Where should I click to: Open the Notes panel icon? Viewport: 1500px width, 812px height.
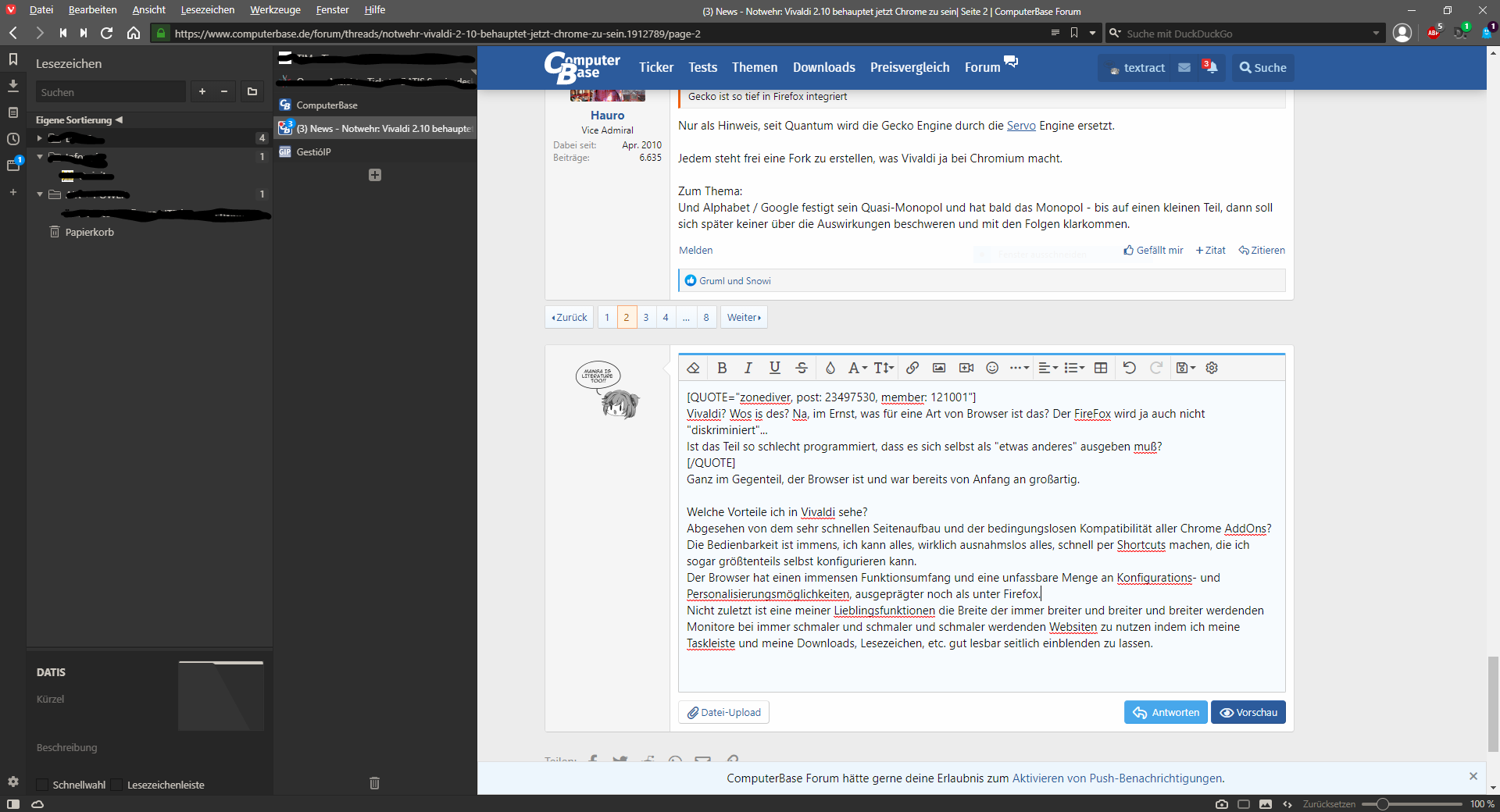coord(13,112)
